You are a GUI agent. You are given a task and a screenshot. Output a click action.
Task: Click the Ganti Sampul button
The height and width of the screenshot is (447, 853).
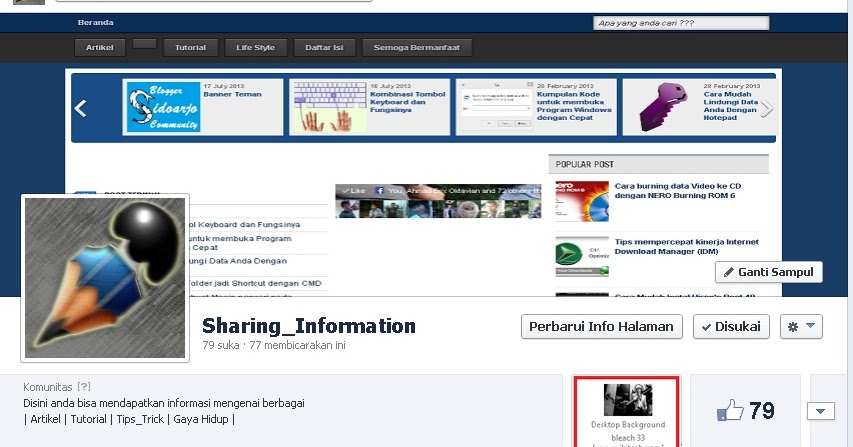click(768, 272)
